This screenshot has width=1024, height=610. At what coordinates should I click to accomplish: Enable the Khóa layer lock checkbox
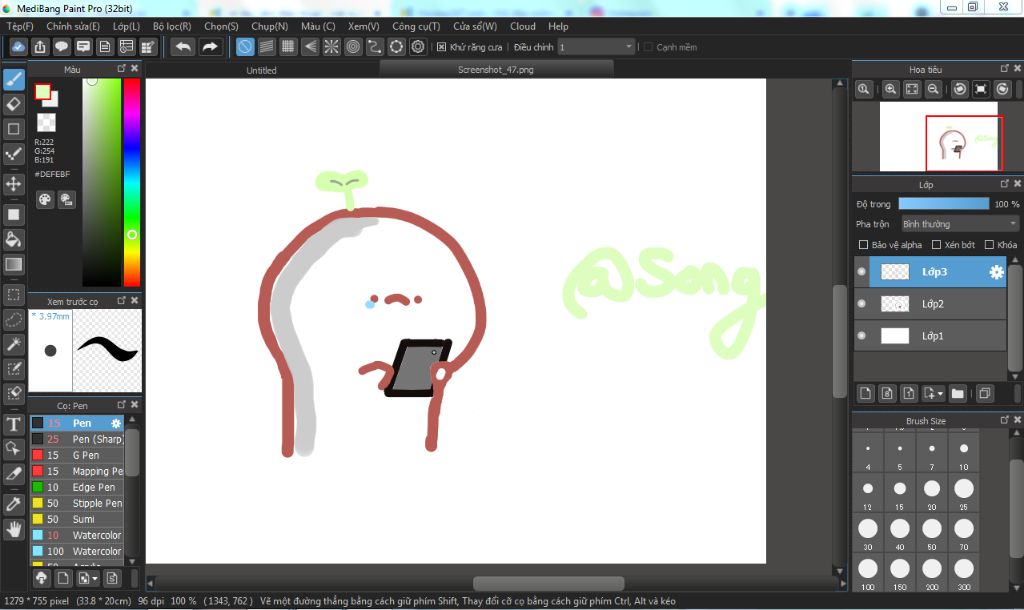click(x=989, y=245)
